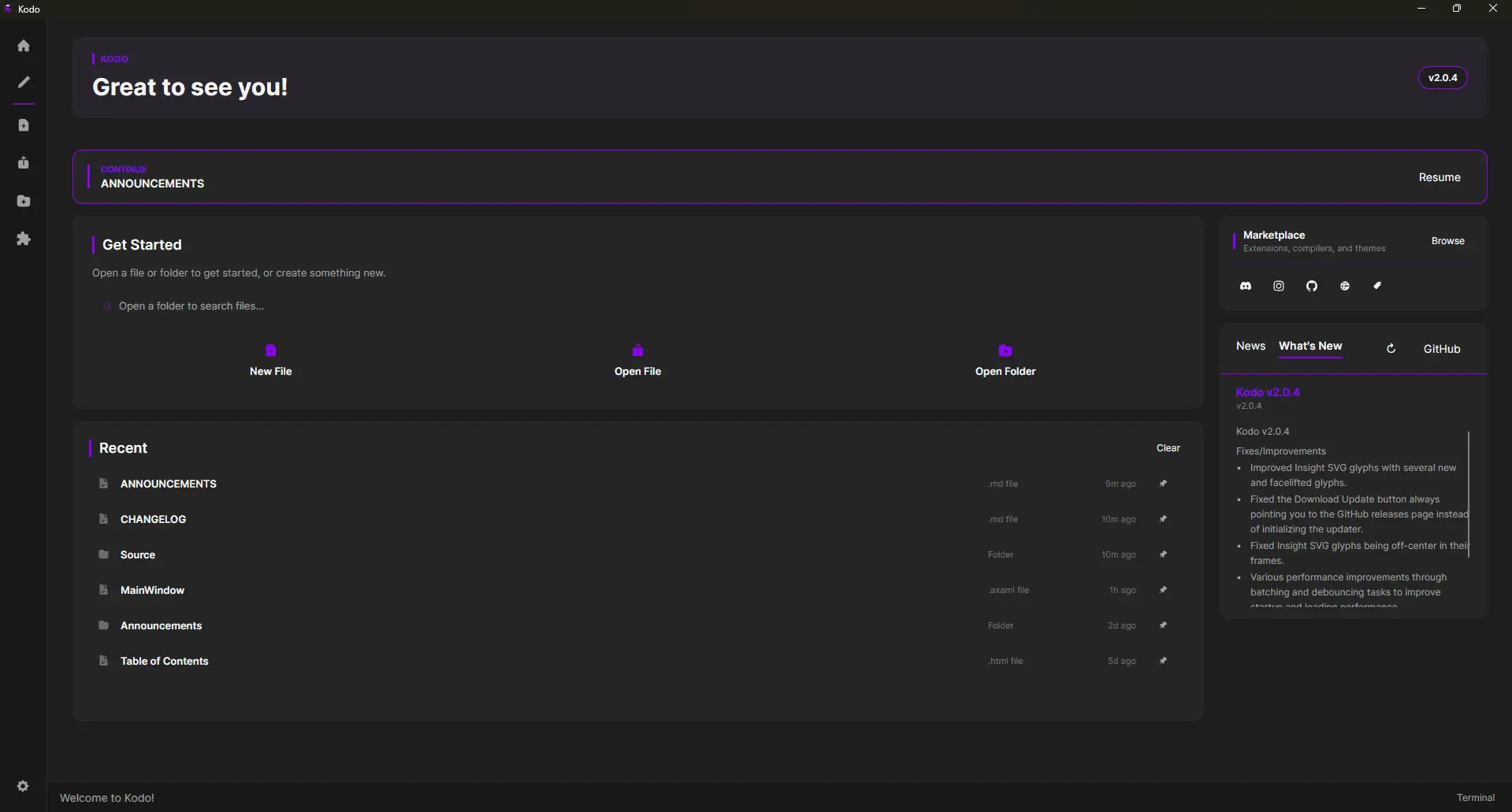
Task: Open the Terminal from status bar
Action: [1475, 798]
